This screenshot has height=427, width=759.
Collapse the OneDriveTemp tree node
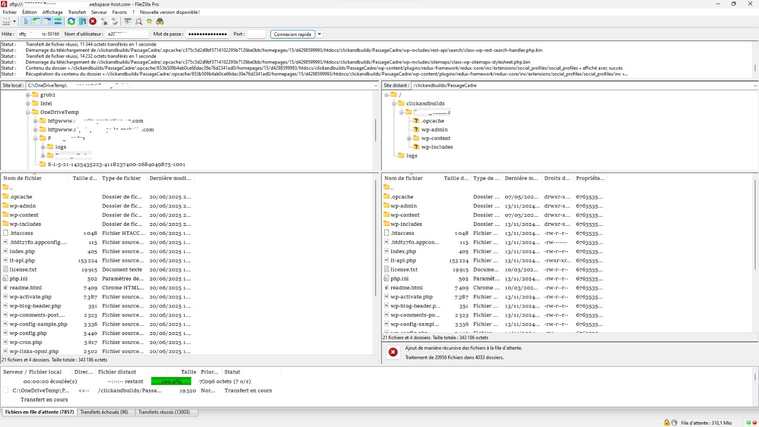[28, 112]
